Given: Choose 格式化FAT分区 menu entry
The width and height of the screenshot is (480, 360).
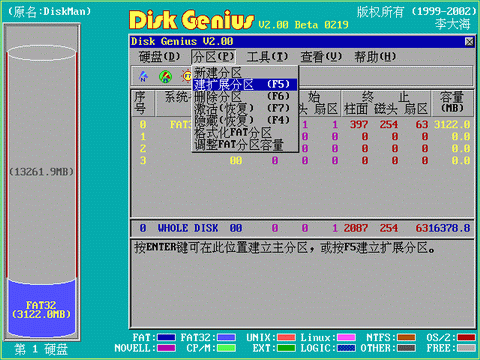Looking at the screenshot, I should pyautogui.click(x=245, y=132).
